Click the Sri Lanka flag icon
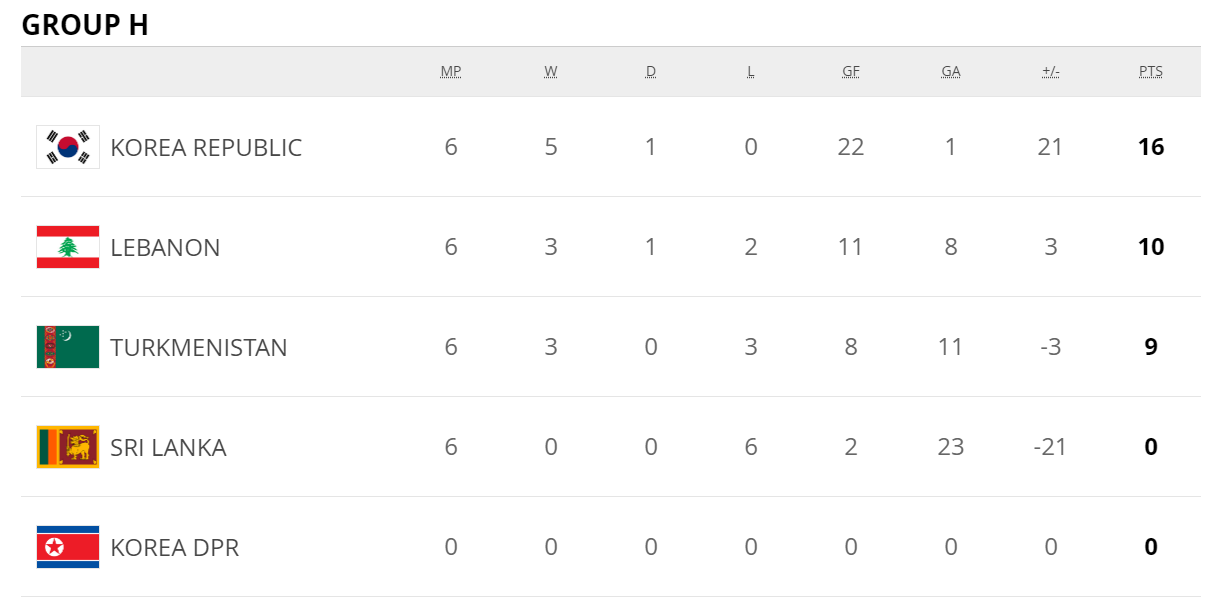1209x615 pixels. tap(68, 447)
